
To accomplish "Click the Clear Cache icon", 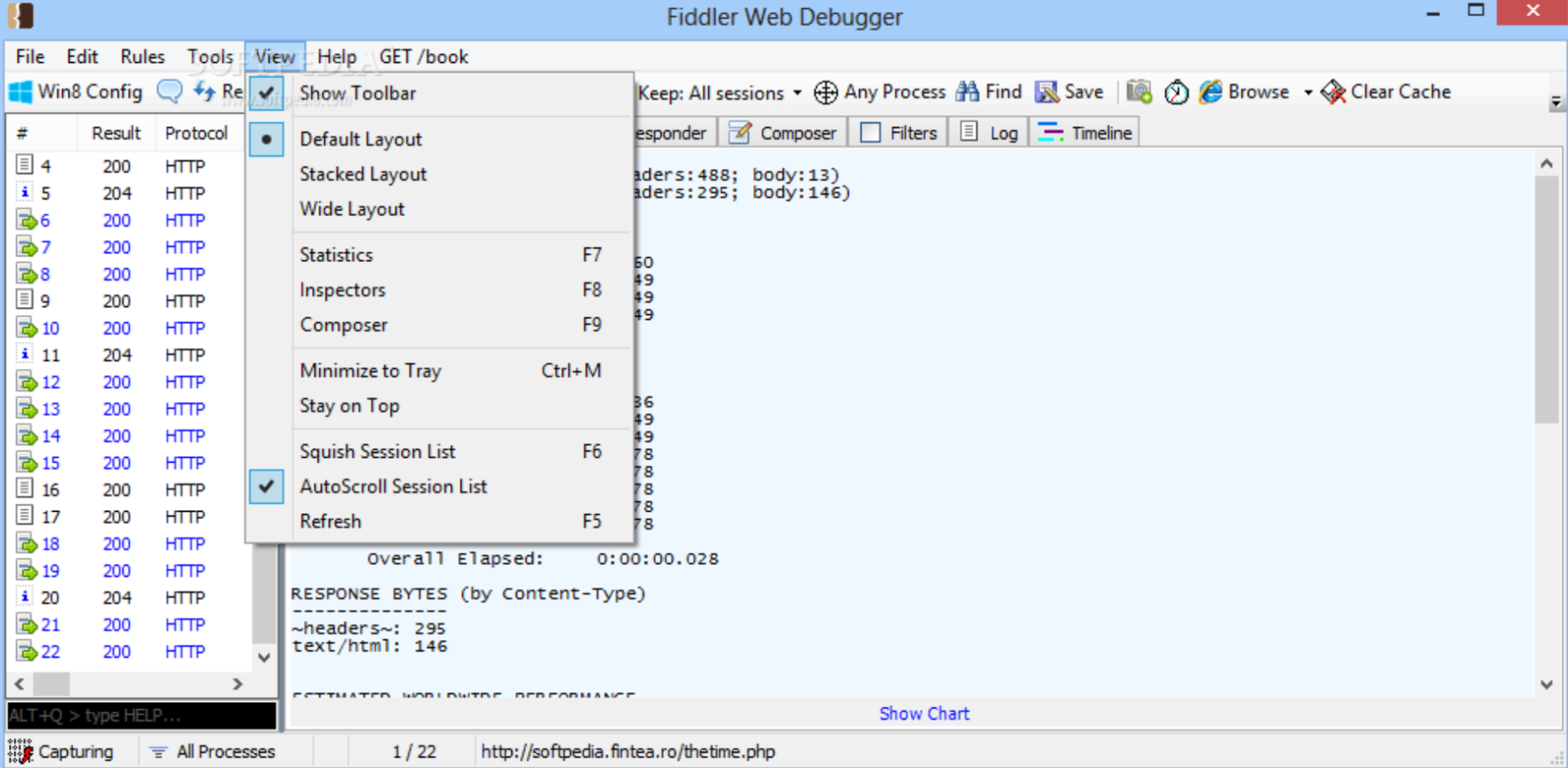I will pyautogui.click(x=1334, y=91).
